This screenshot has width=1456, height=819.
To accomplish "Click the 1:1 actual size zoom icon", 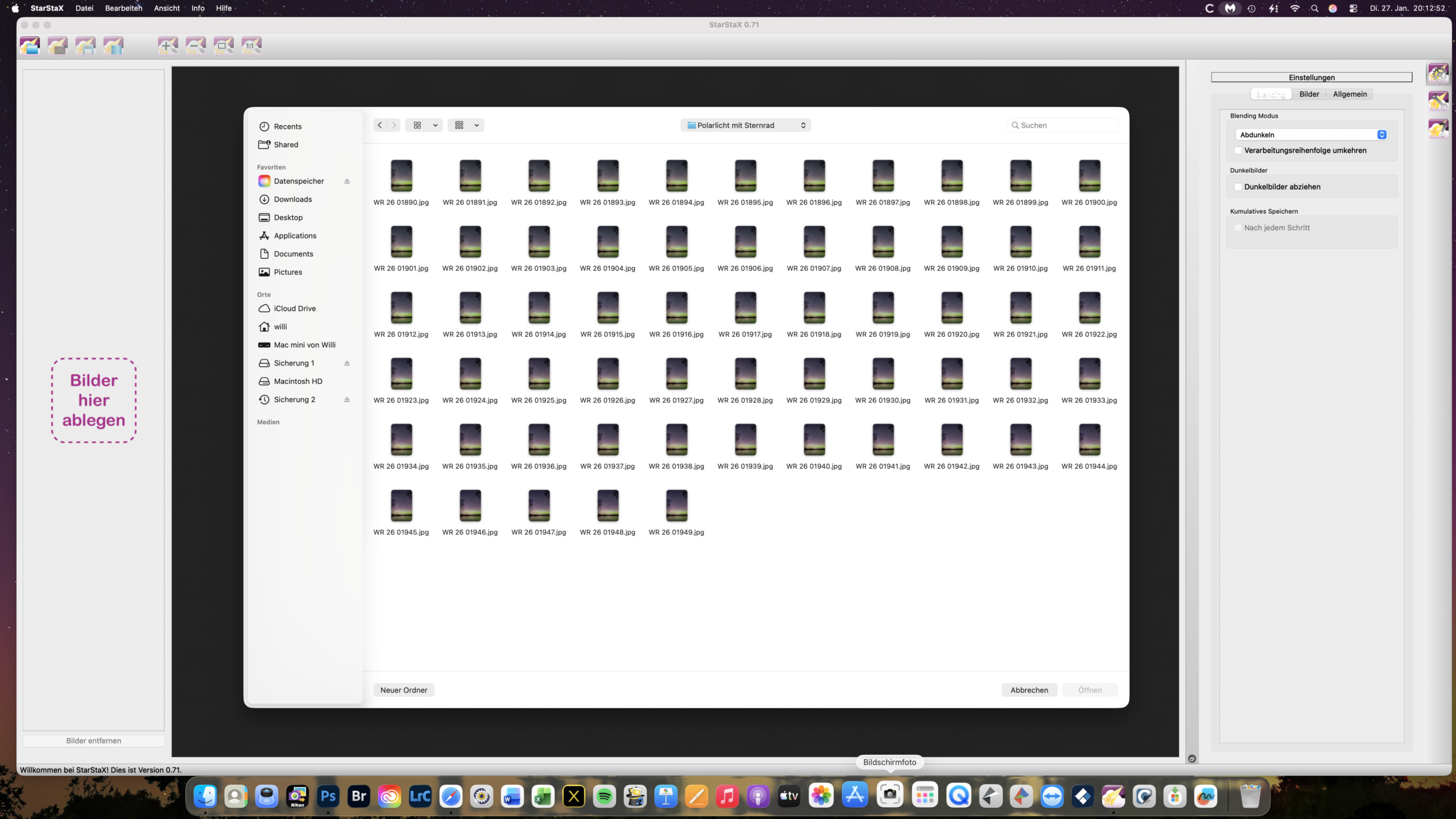I will [x=251, y=45].
